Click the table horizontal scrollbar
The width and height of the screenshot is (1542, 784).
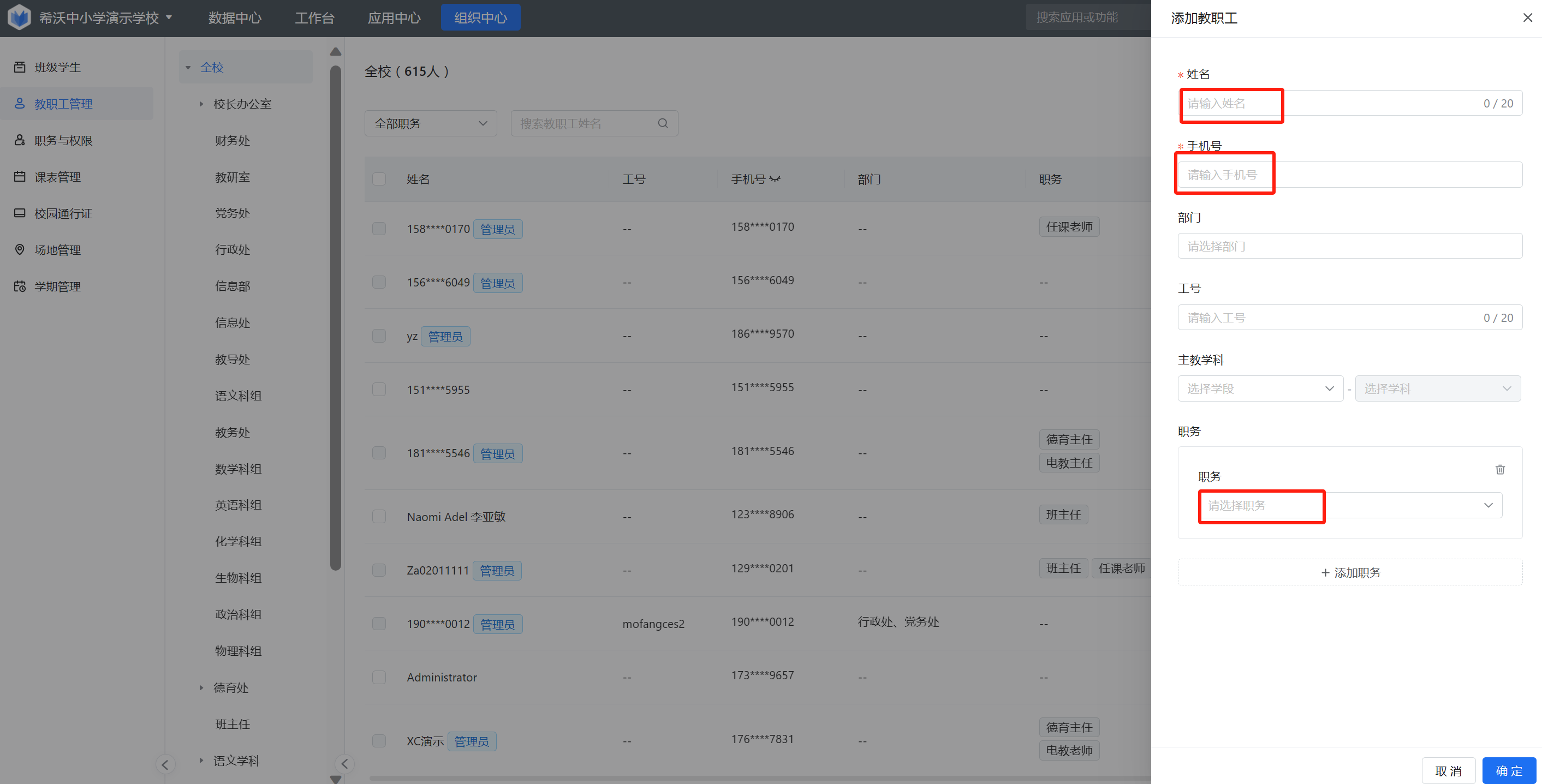[x=760, y=778]
